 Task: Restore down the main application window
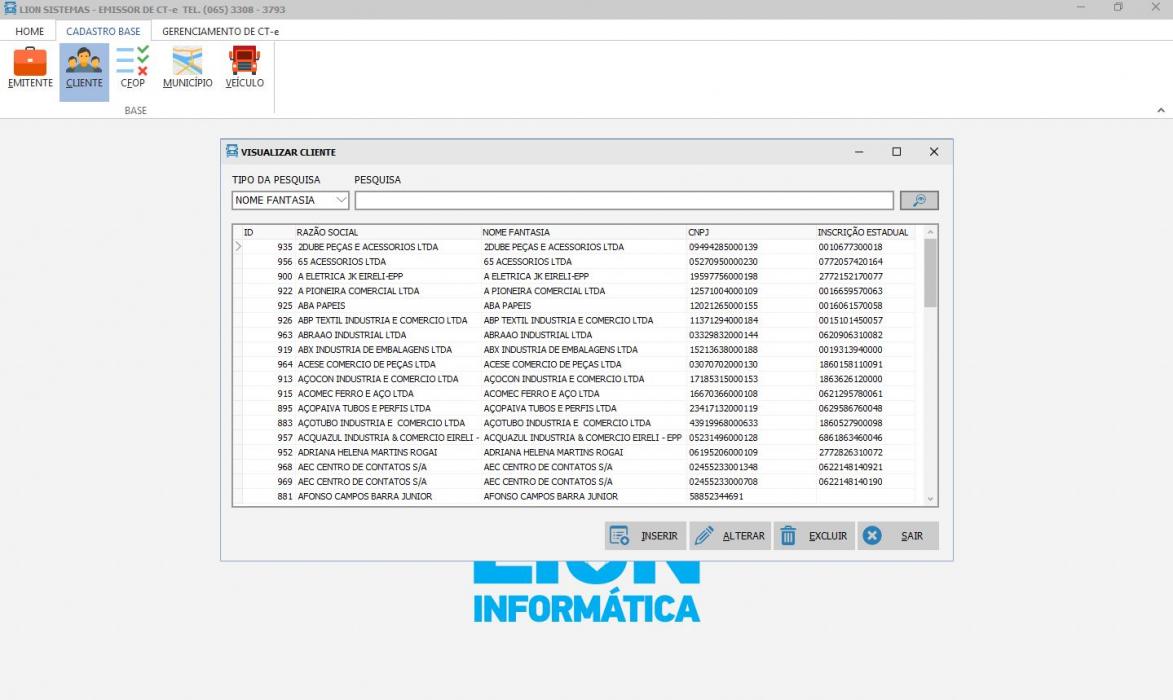[x=1118, y=7]
